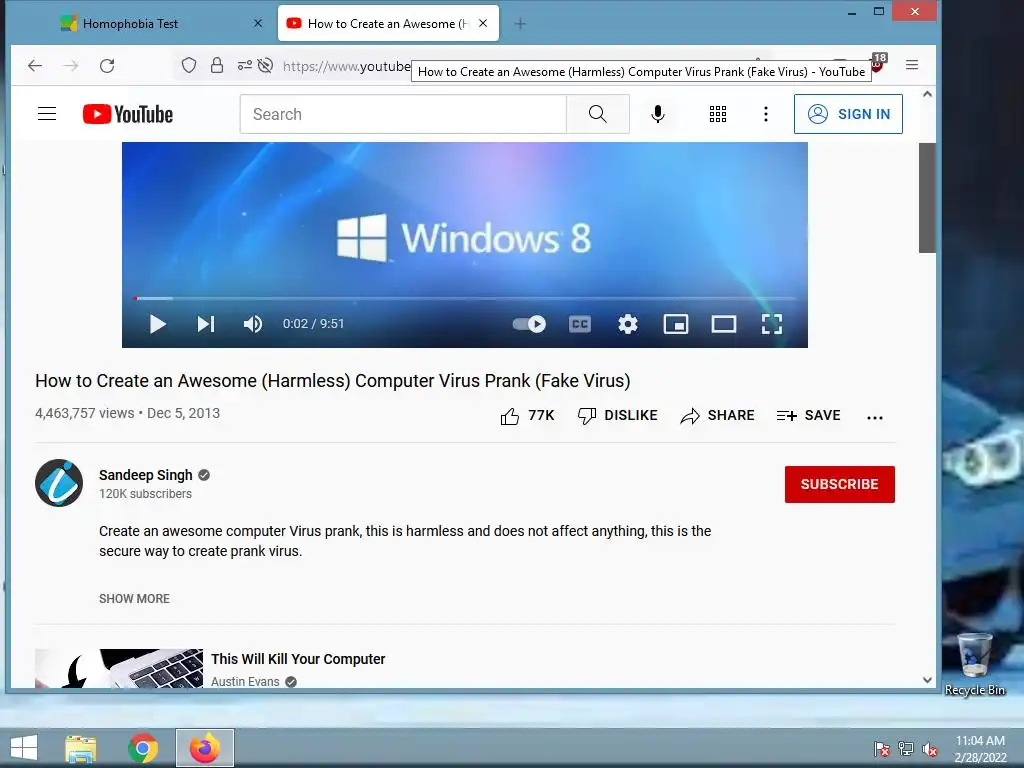Subscribe to Sandeep Singh

tap(839, 484)
